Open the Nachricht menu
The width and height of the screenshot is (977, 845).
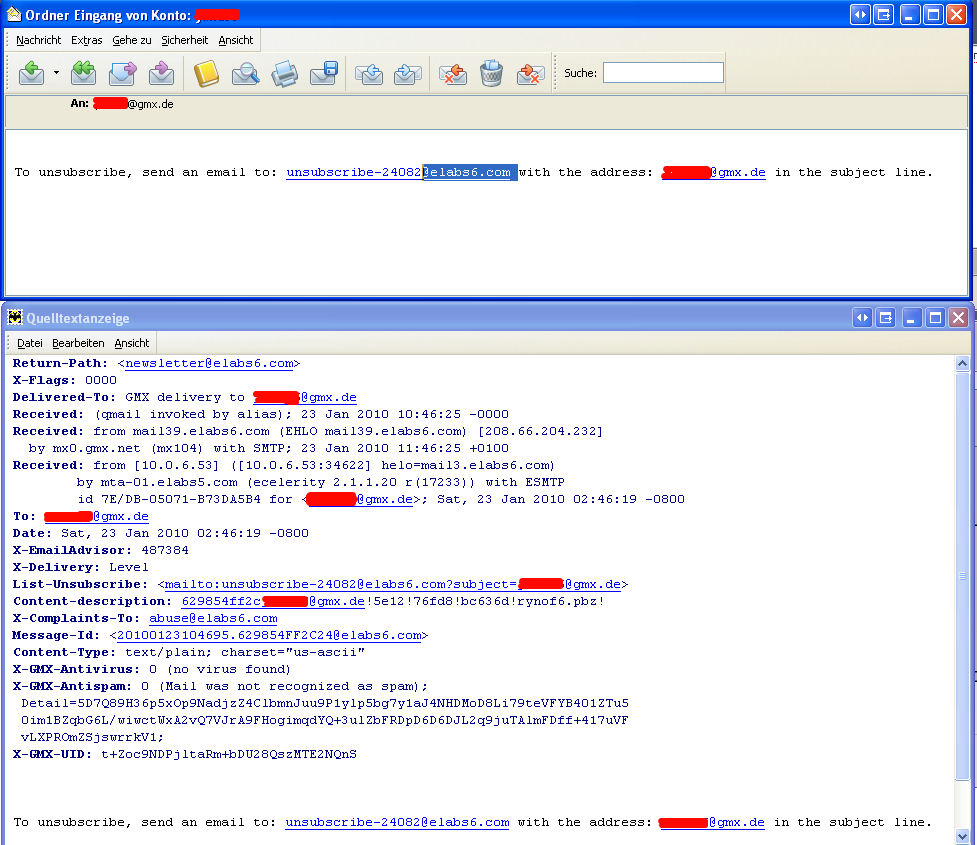(39, 40)
